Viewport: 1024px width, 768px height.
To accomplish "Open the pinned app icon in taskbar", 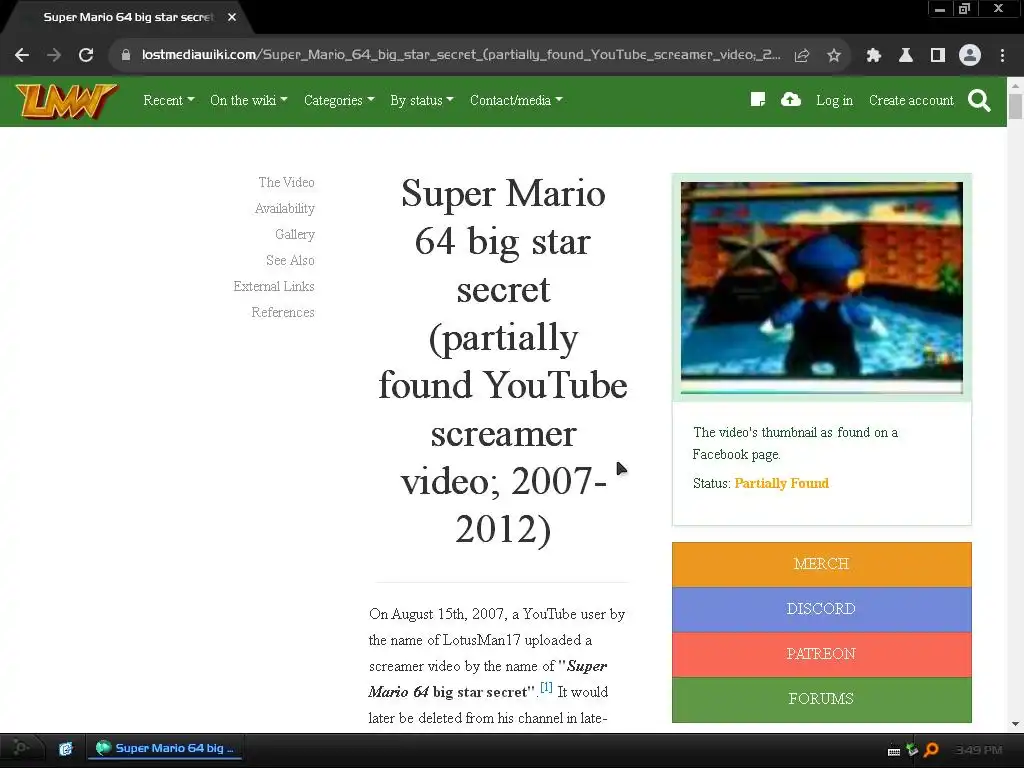I will (65, 749).
